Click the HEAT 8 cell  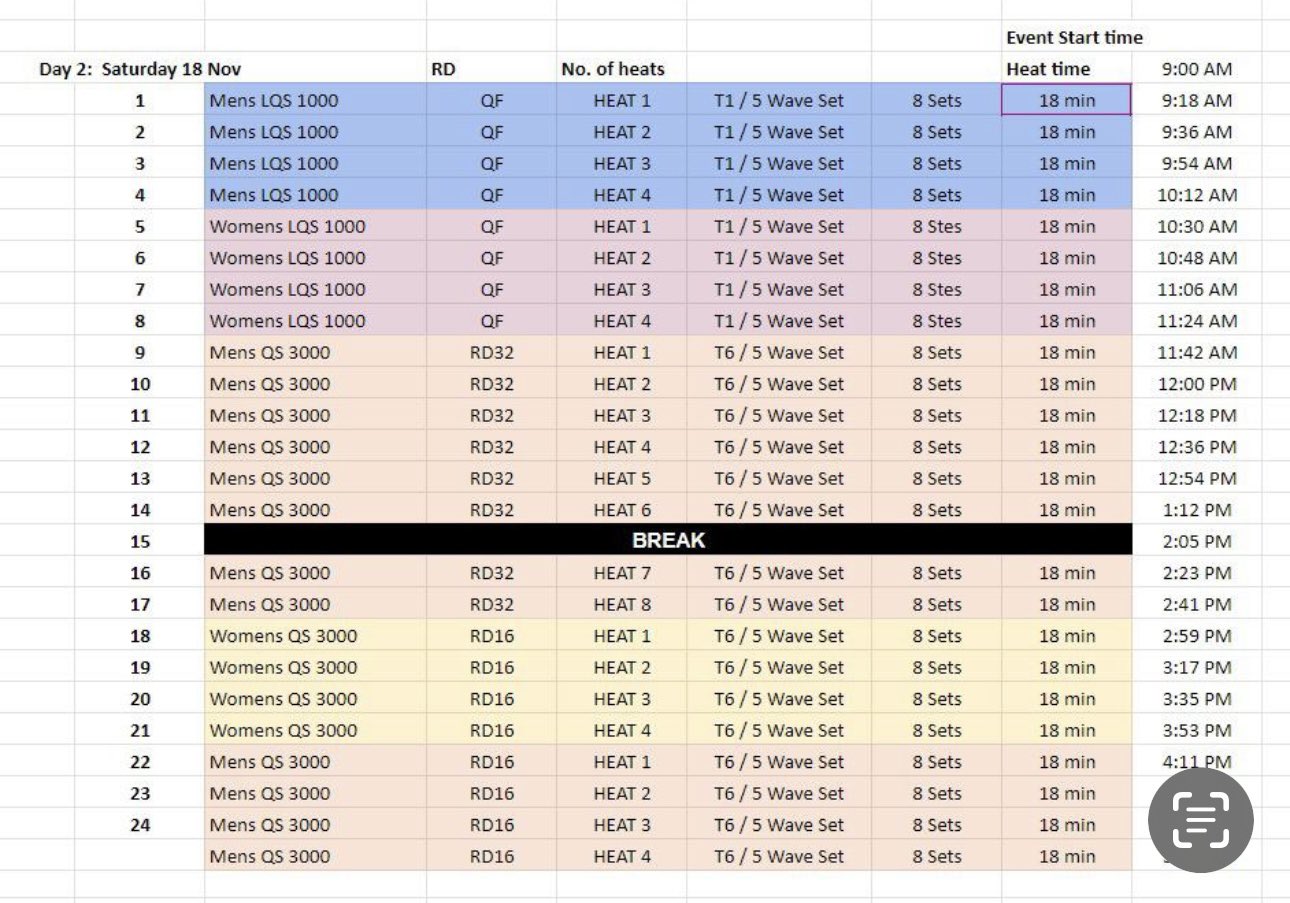621,604
